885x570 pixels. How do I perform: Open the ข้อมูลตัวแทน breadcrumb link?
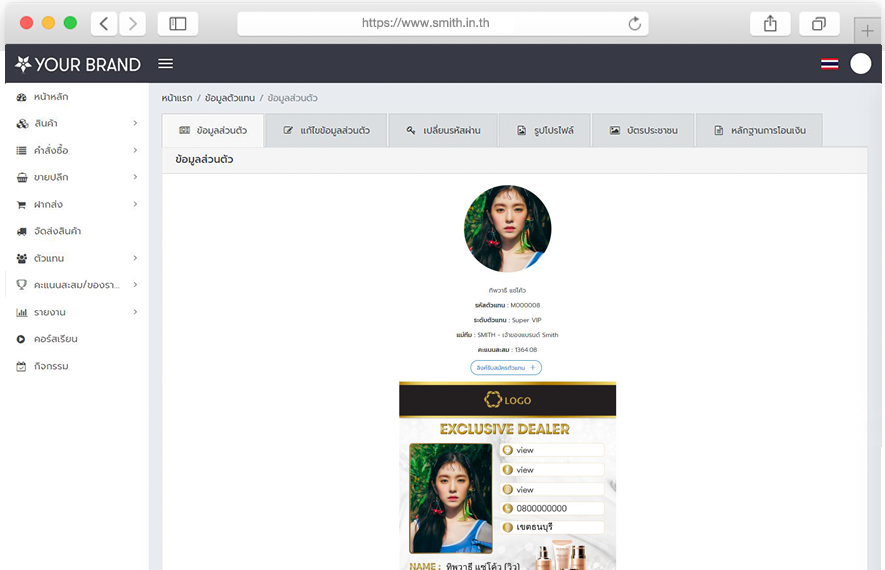tap(230, 98)
